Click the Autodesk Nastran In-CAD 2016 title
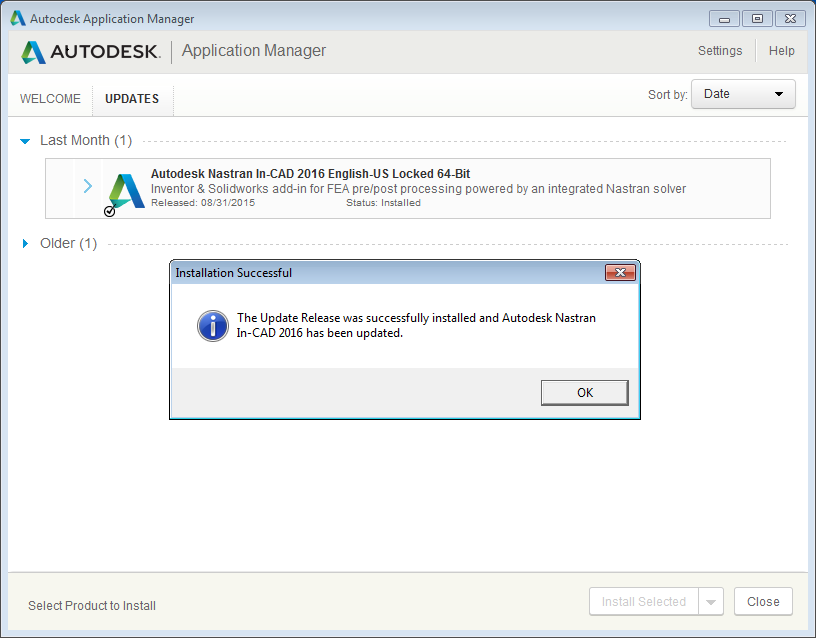The image size is (816, 638). pyautogui.click(x=310, y=173)
